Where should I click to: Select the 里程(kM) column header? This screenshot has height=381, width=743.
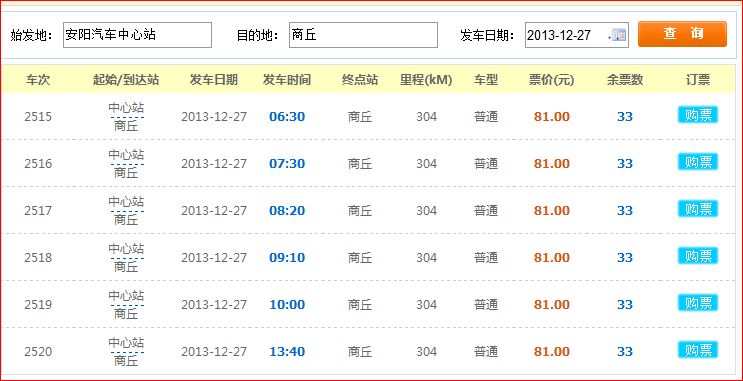(426, 80)
